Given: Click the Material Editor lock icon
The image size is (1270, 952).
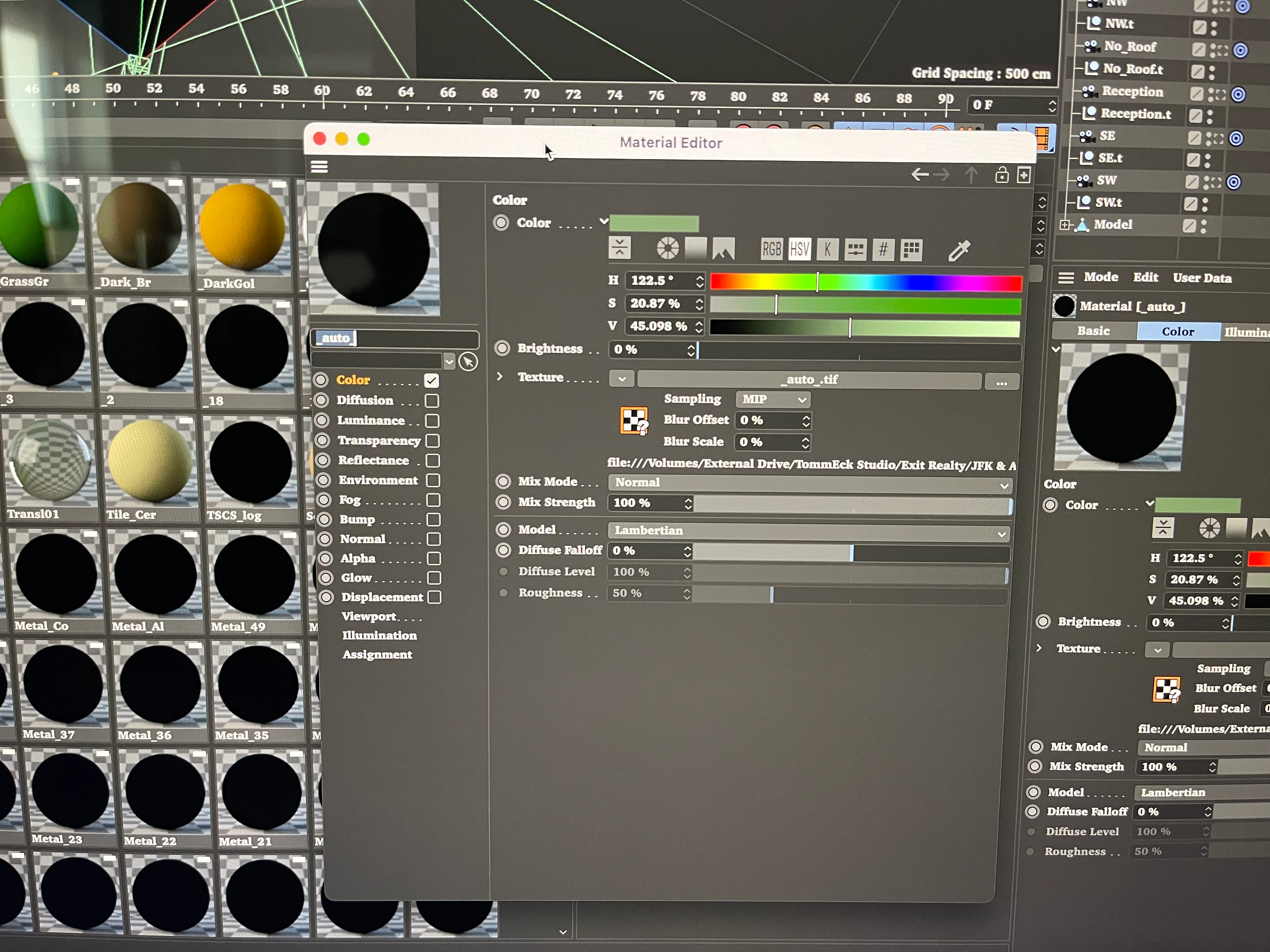Looking at the screenshot, I should click(x=1001, y=175).
